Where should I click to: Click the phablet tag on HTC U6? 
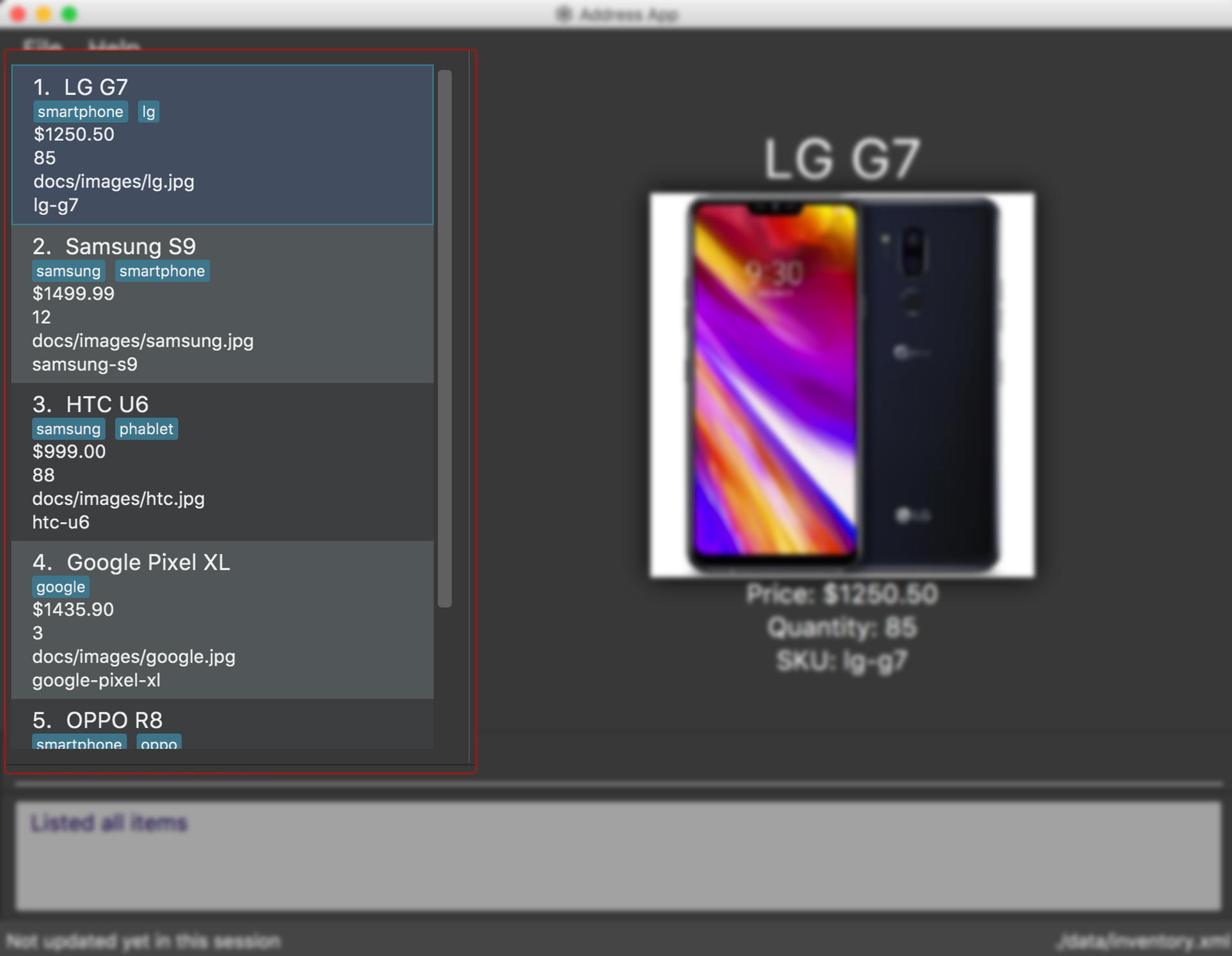[x=146, y=429]
